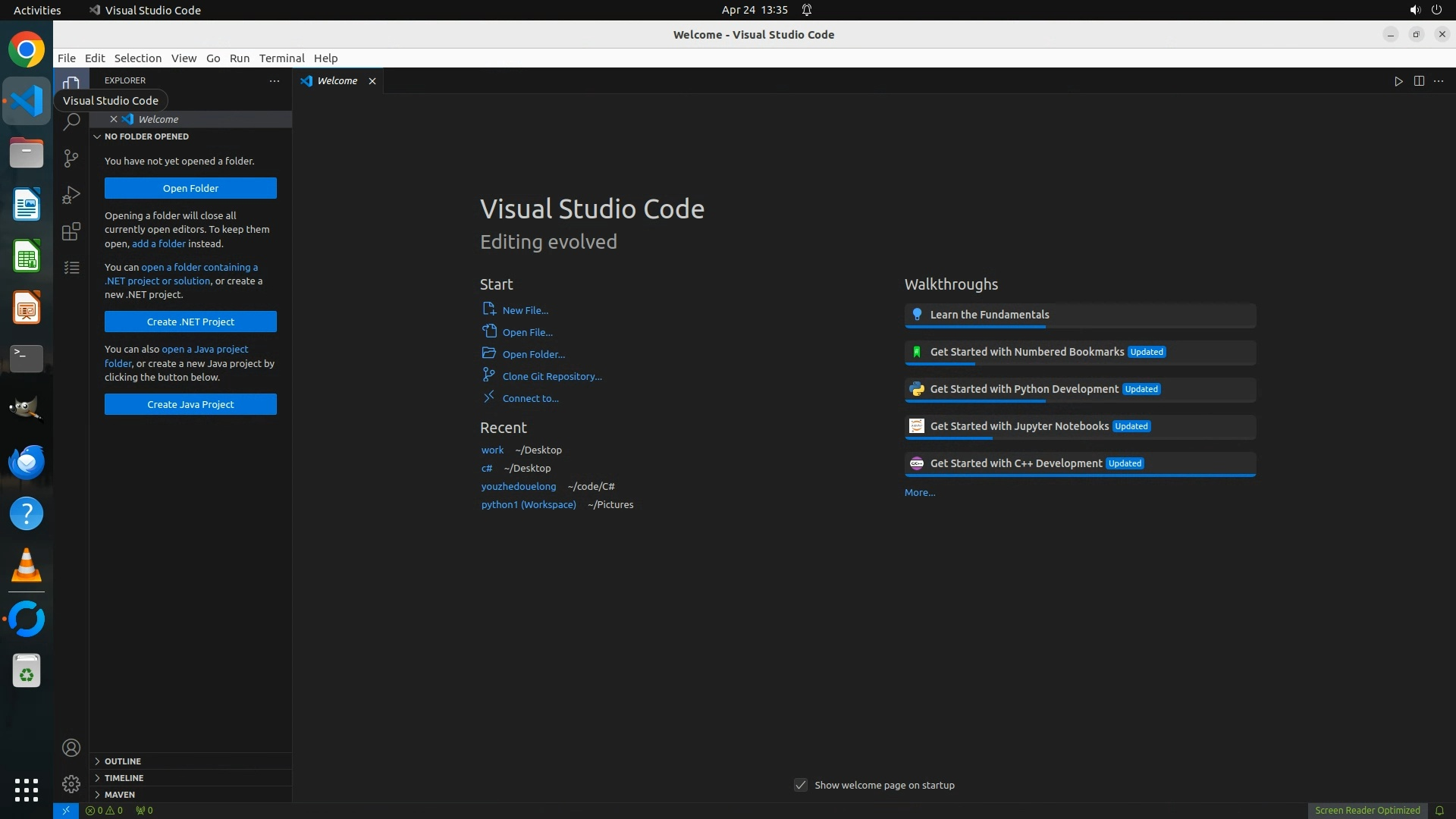Toggle Show welcome page on startup

(x=801, y=785)
